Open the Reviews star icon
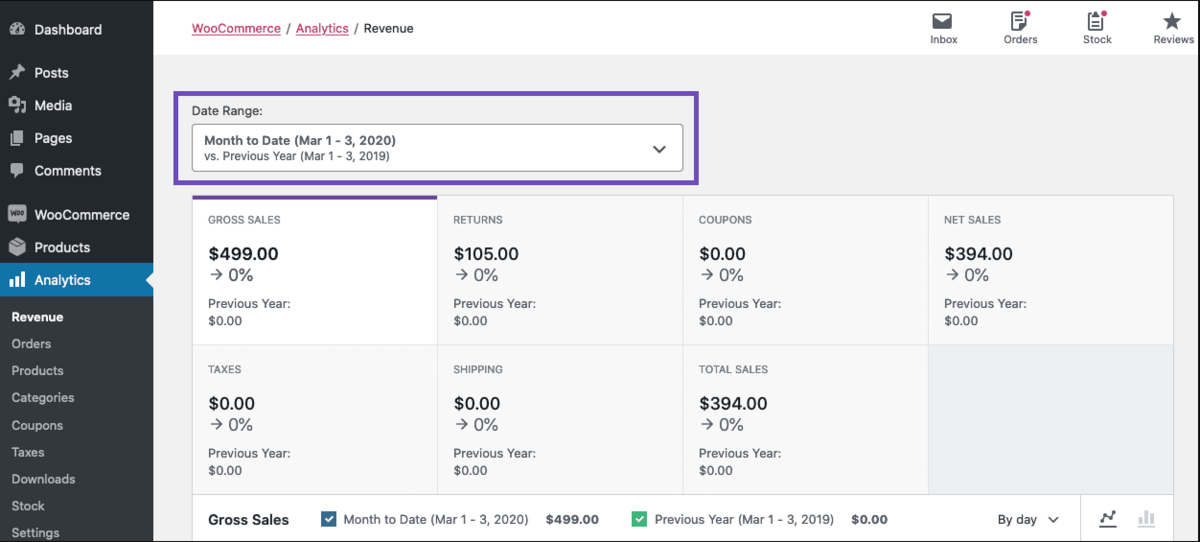1200x542 pixels. coord(1173,21)
